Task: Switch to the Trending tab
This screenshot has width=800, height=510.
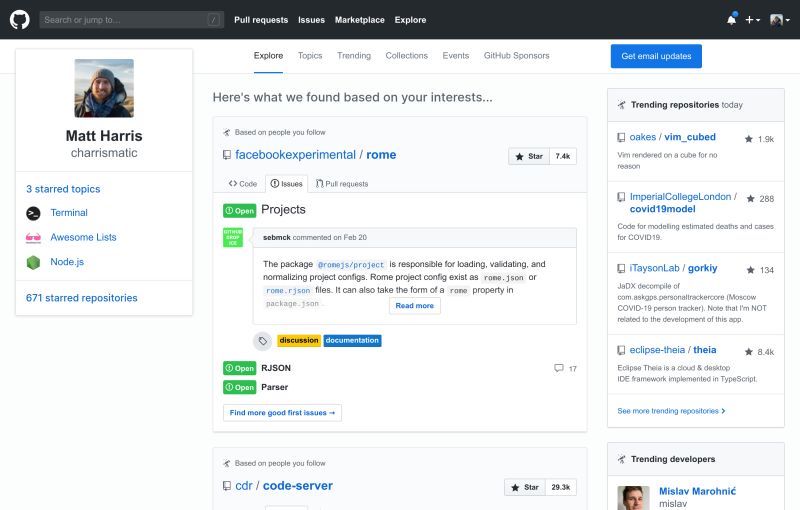Action: [x=354, y=56]
